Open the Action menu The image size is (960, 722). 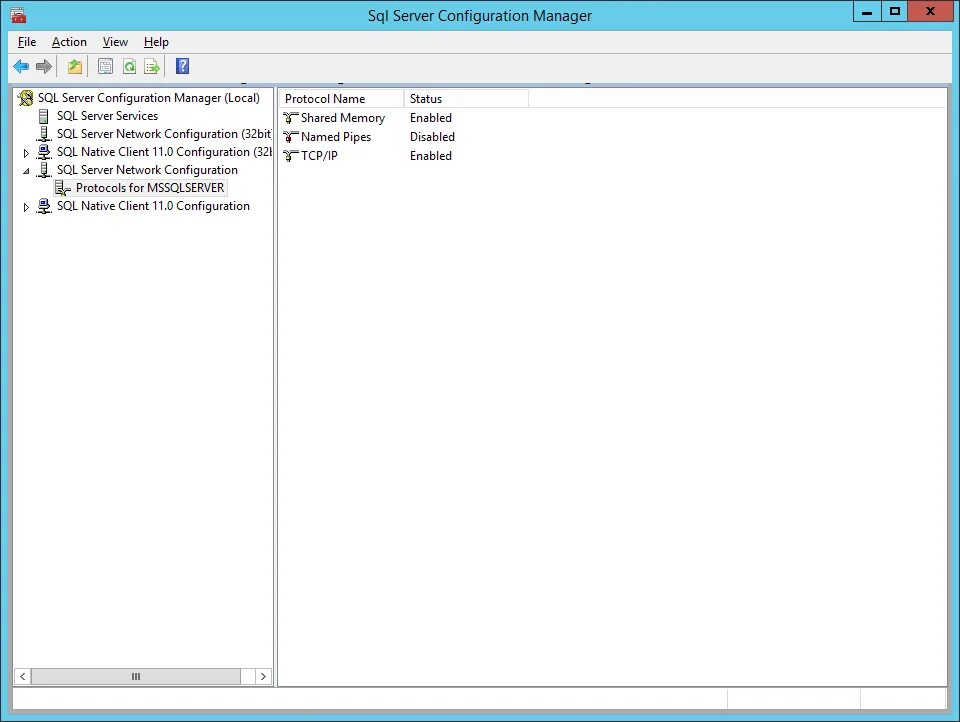[69, 42]
